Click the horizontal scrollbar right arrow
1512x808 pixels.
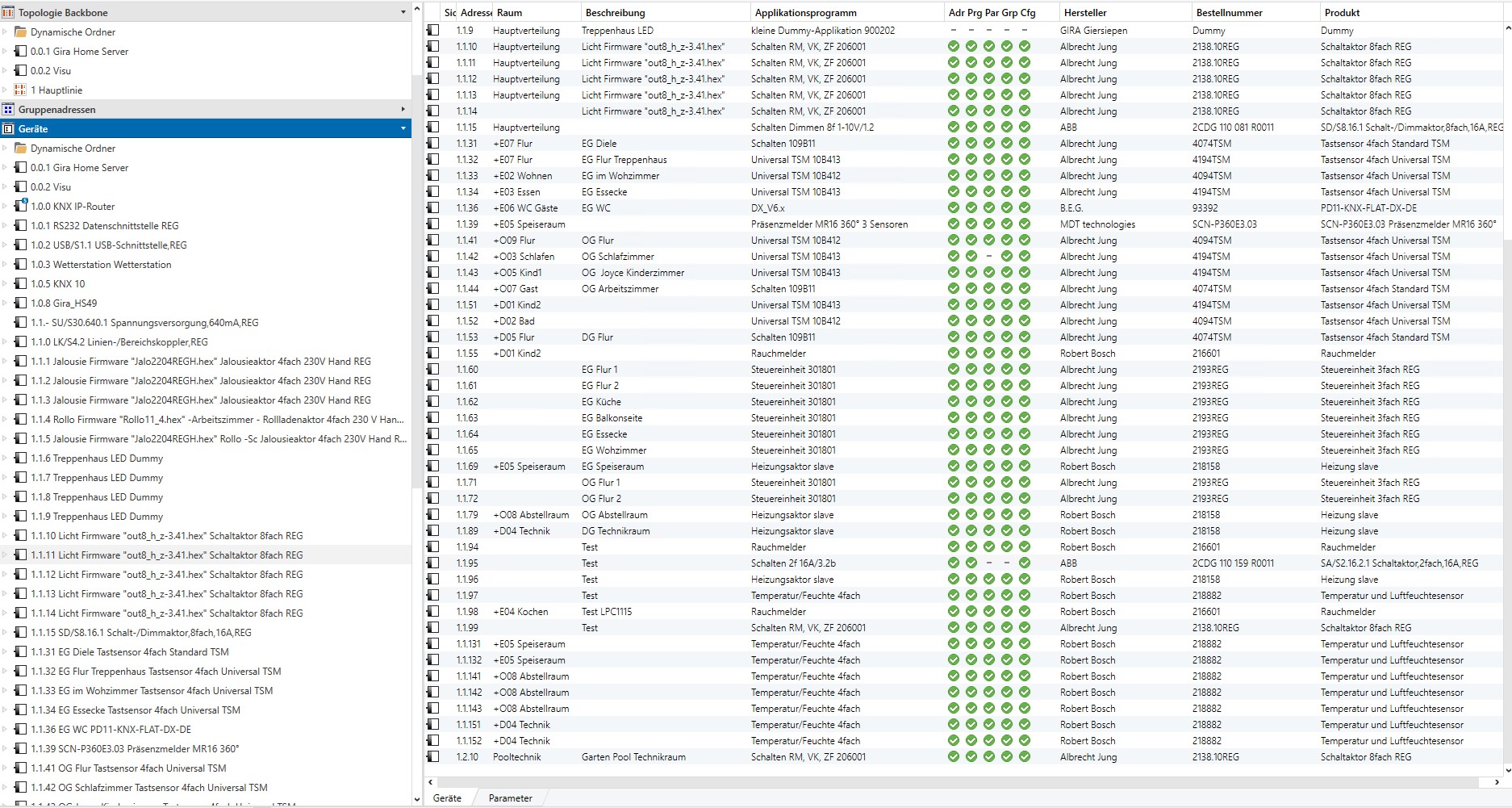(x=1497, y=782)
